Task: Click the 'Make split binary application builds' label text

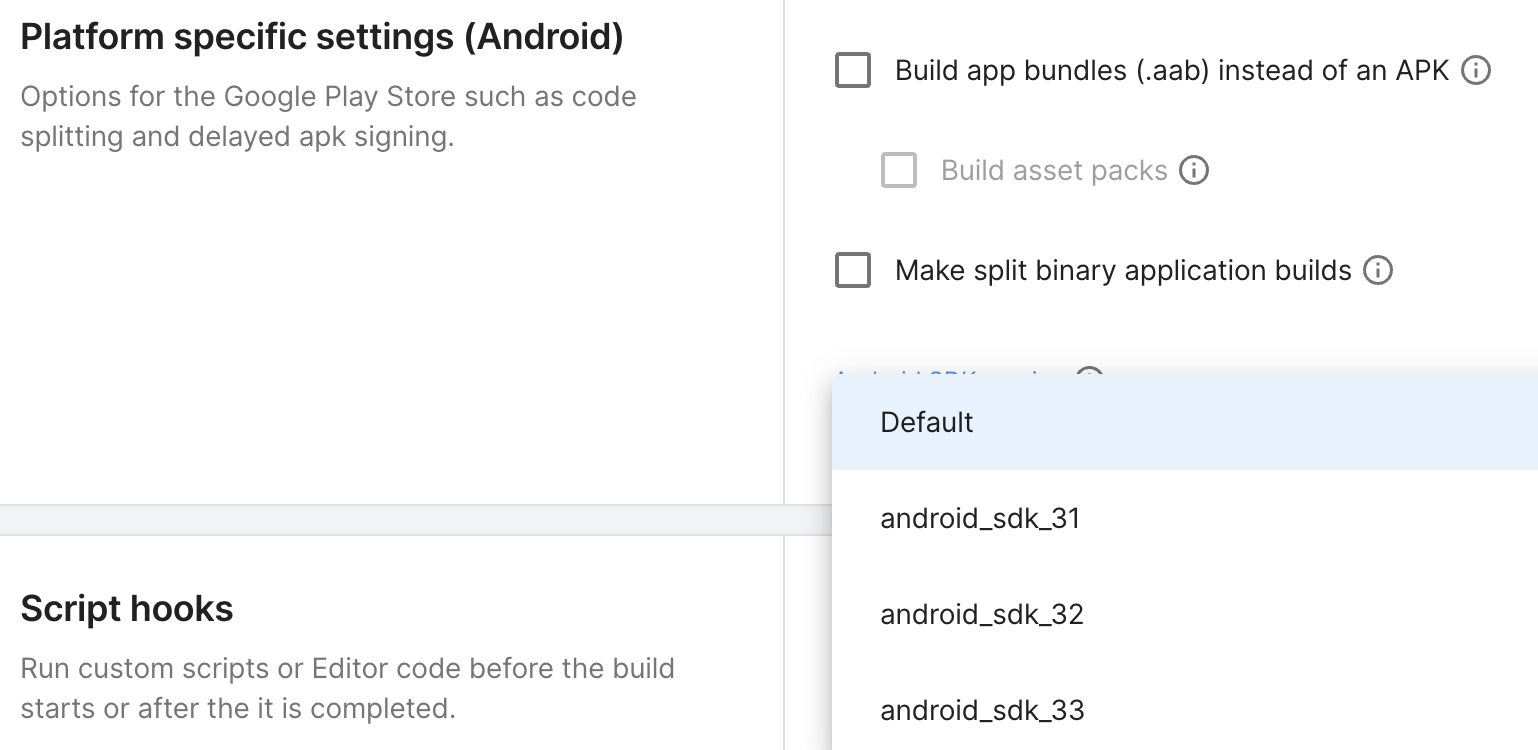Action: pos(1122,271)
